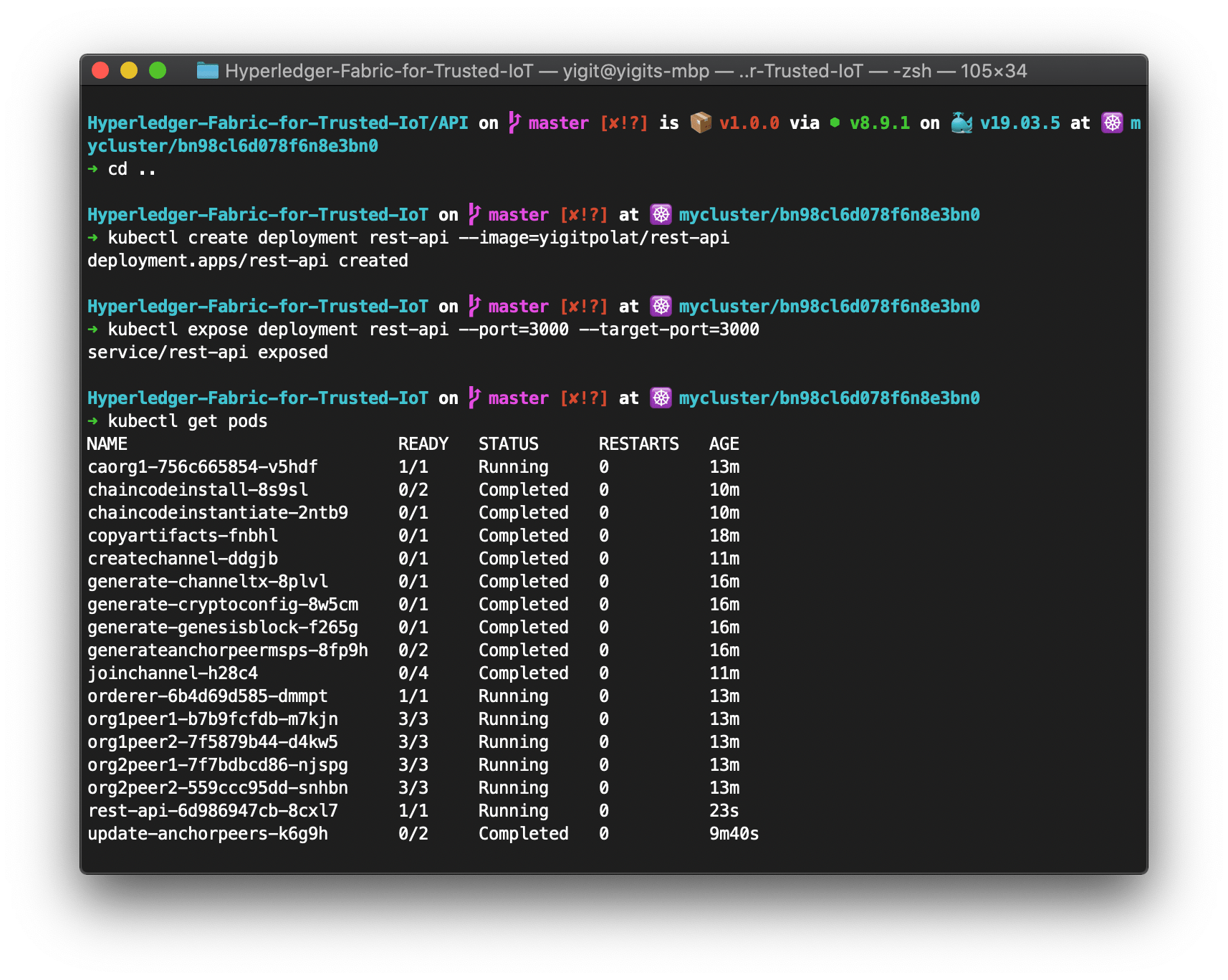Viewport: 1228px width, 980px height.
Task: Click the v19.03.5 Docker version text
Action: coord(1020,123)
